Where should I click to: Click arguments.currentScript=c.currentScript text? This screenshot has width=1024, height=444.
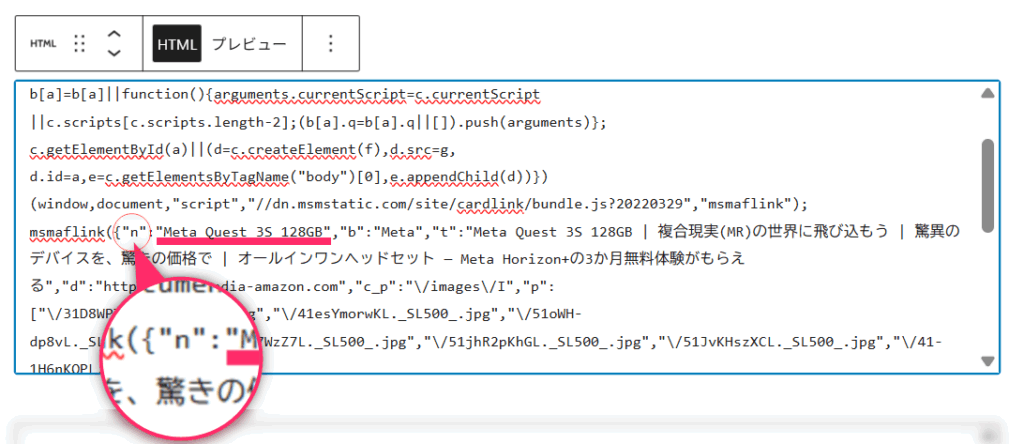tap(377, 95)
